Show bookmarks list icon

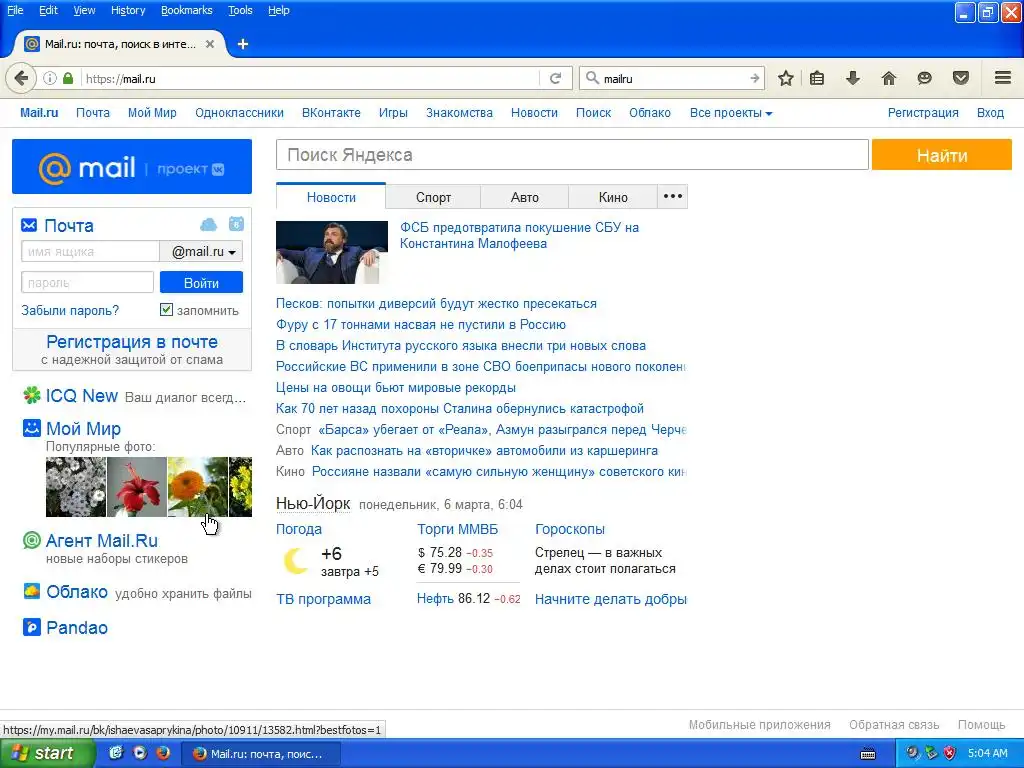pyautogui.click(x=817, y=78)
